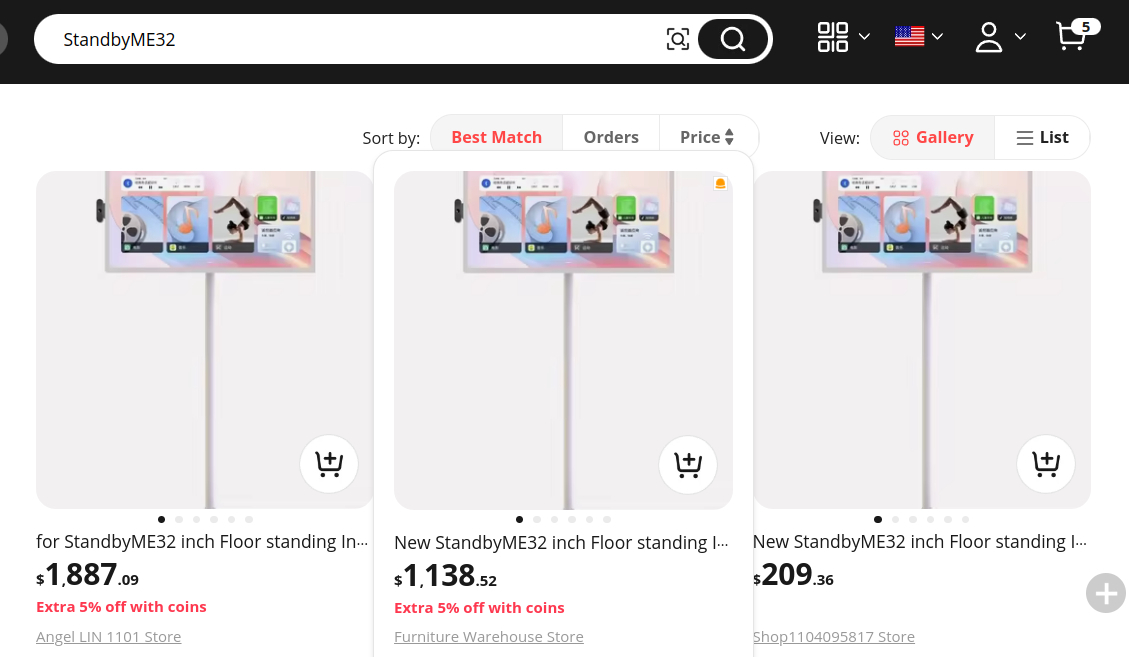Viewport: 1129px width, 657px height.
Task: Toggle Price sort order
Action: [x=707, y=137]
